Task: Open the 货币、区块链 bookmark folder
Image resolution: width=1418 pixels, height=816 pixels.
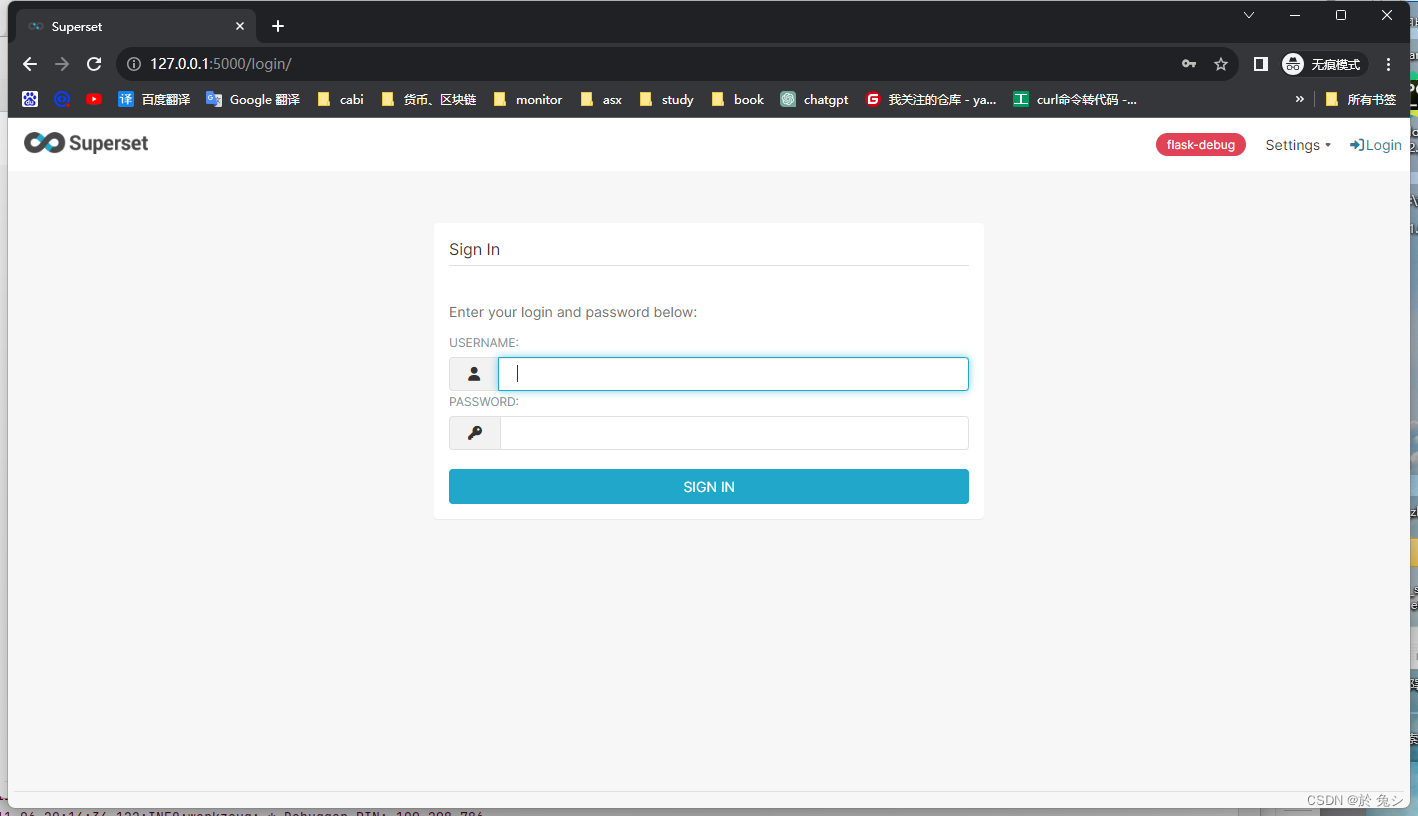Action: [428, 99]
